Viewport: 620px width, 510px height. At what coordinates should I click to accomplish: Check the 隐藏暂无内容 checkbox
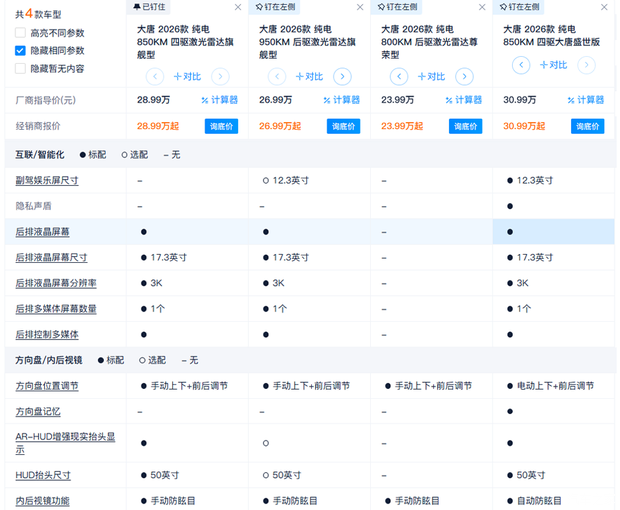click(20, 68)
